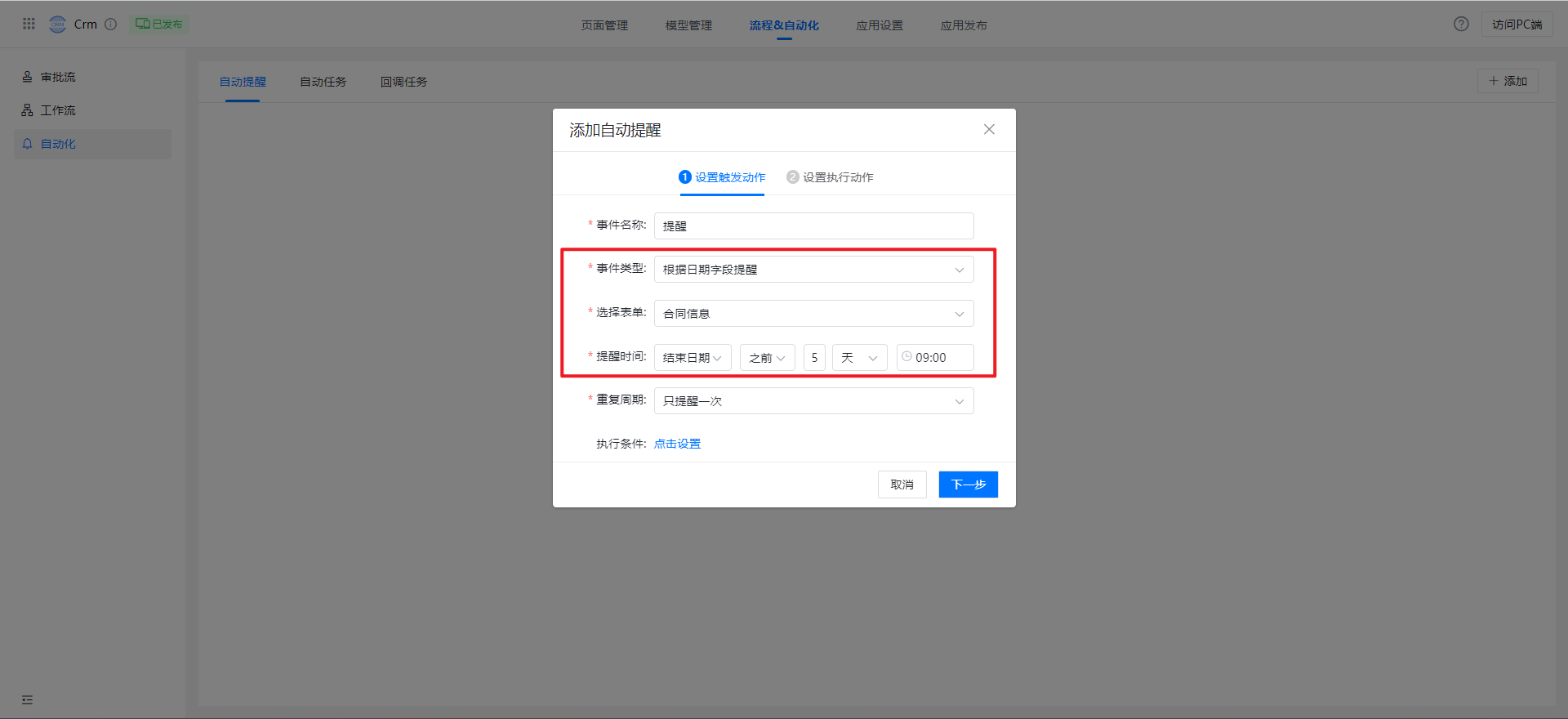
Task: Click the number input showing 5
Action: coord(814,358)
